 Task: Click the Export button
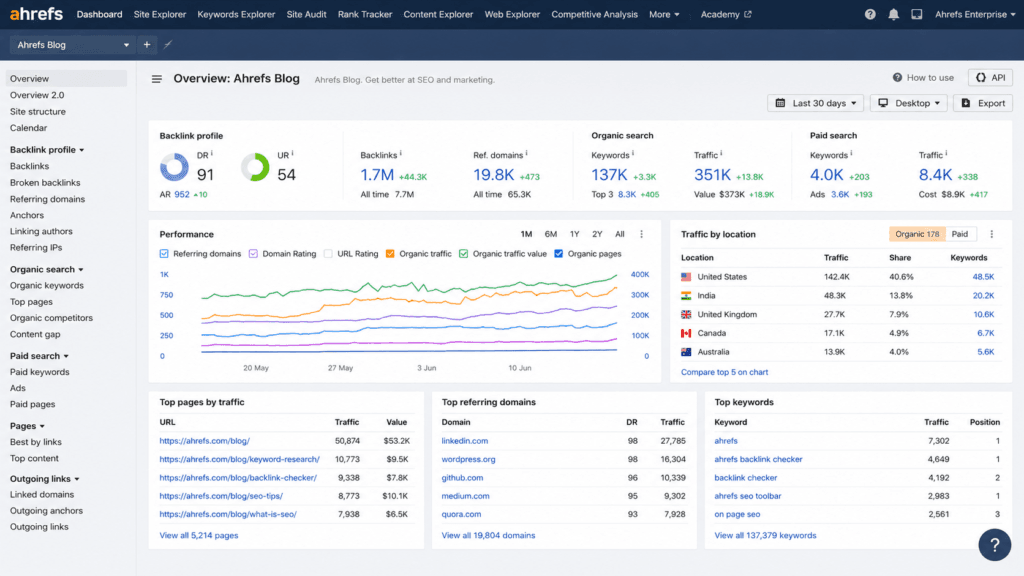click(983, 103)
